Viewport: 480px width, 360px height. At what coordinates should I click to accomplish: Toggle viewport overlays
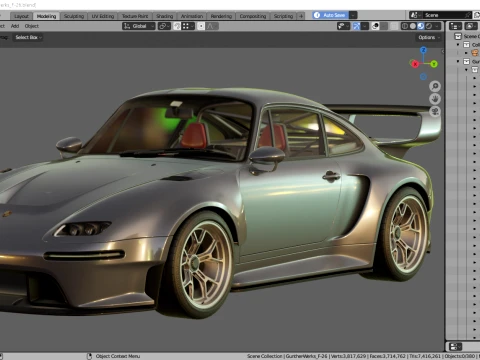point(375,26)
